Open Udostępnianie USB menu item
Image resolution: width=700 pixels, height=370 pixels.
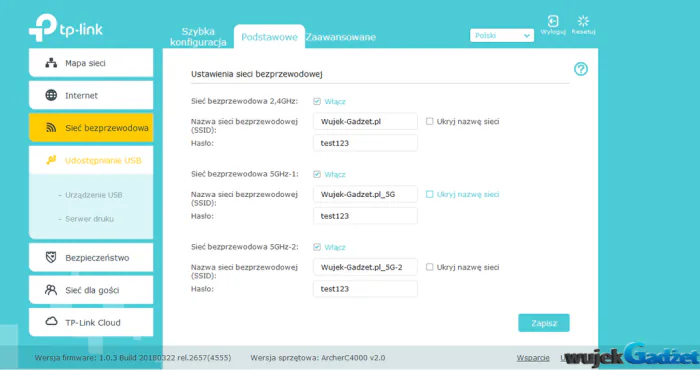[x=91, y=160]
